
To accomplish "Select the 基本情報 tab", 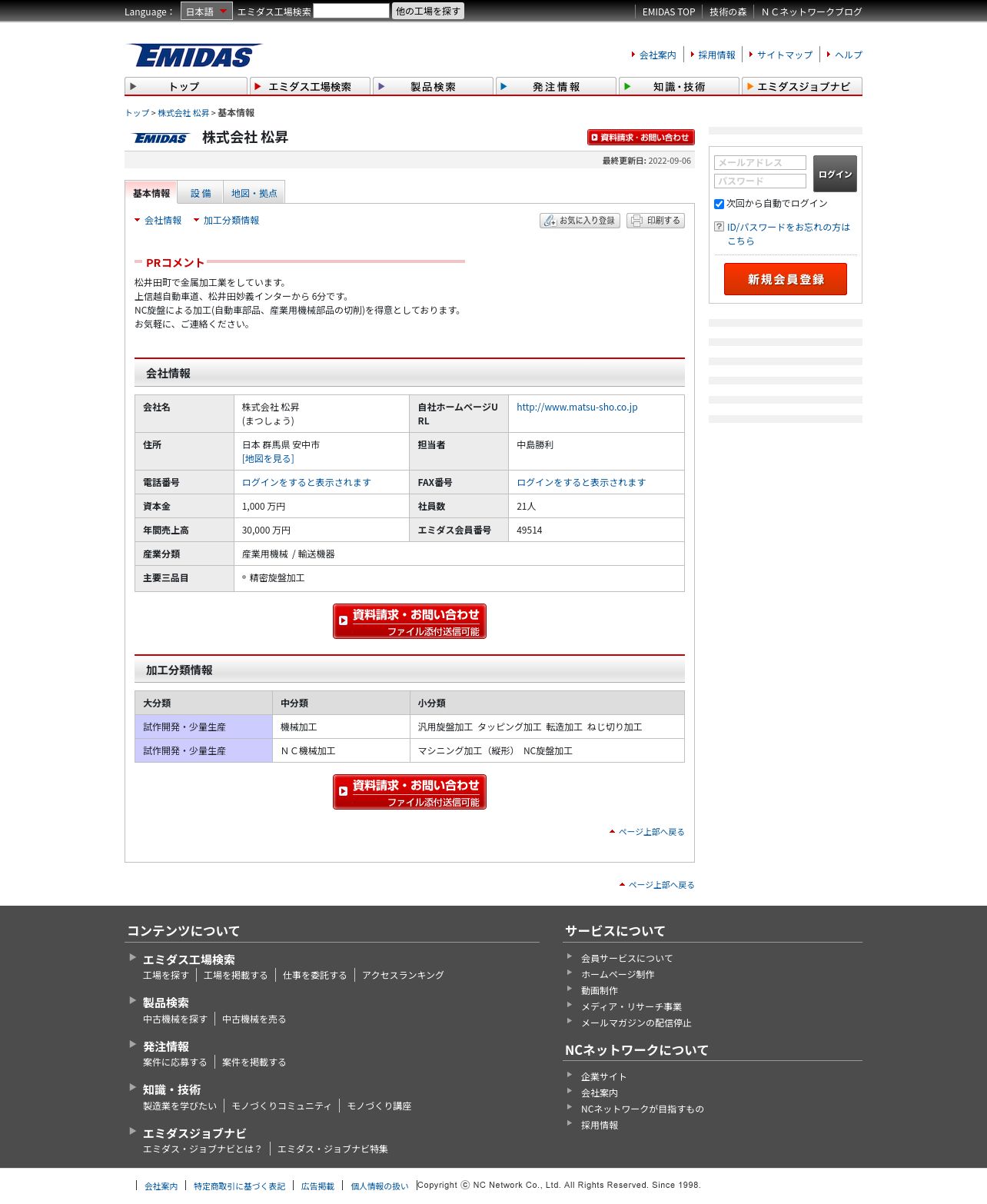I will 151,193.
